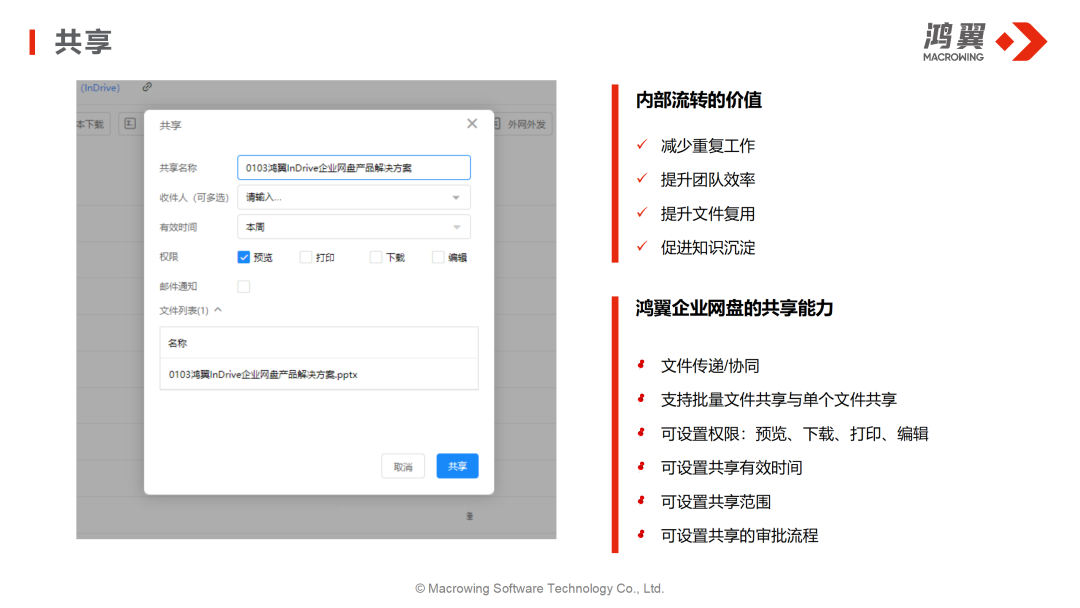Image resolution: width=1080 pixels, height=608 pixels.
Task: Click the 内部流转的价值 heading
Action: (698, 101)
